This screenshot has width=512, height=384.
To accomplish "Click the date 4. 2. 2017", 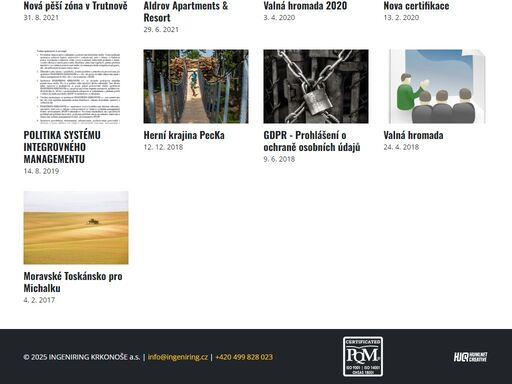I will coord(39,300).
